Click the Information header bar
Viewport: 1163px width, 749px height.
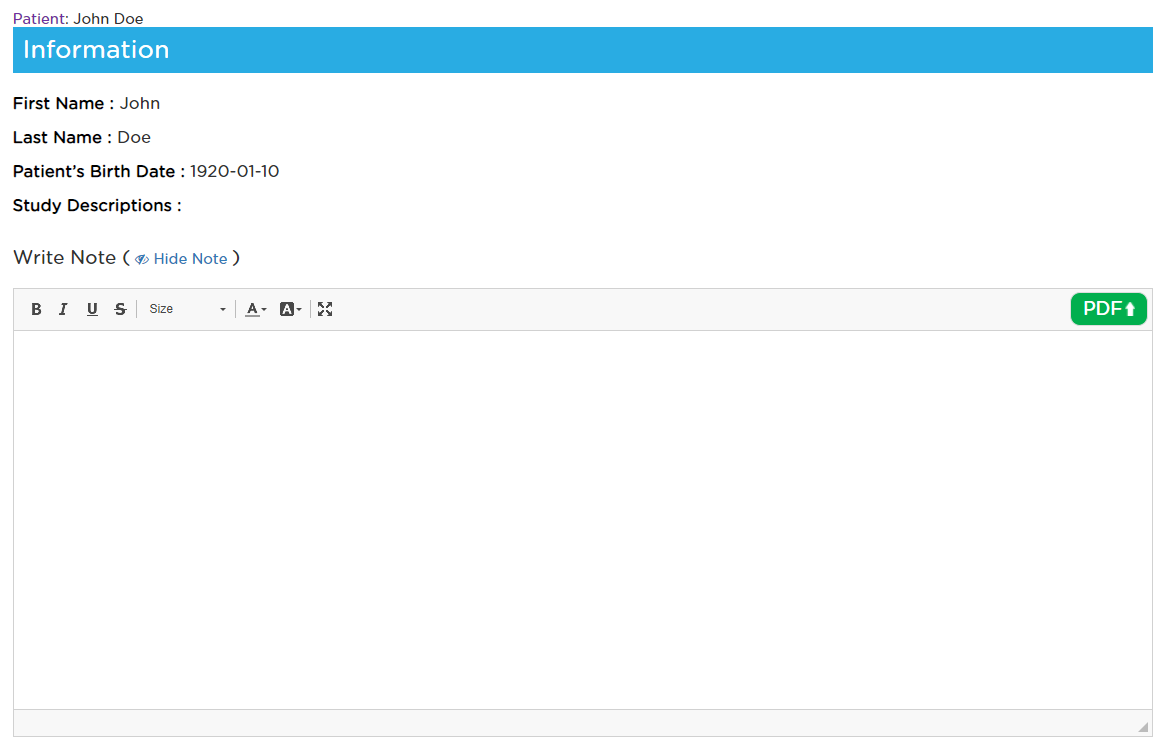coord(582,50)
